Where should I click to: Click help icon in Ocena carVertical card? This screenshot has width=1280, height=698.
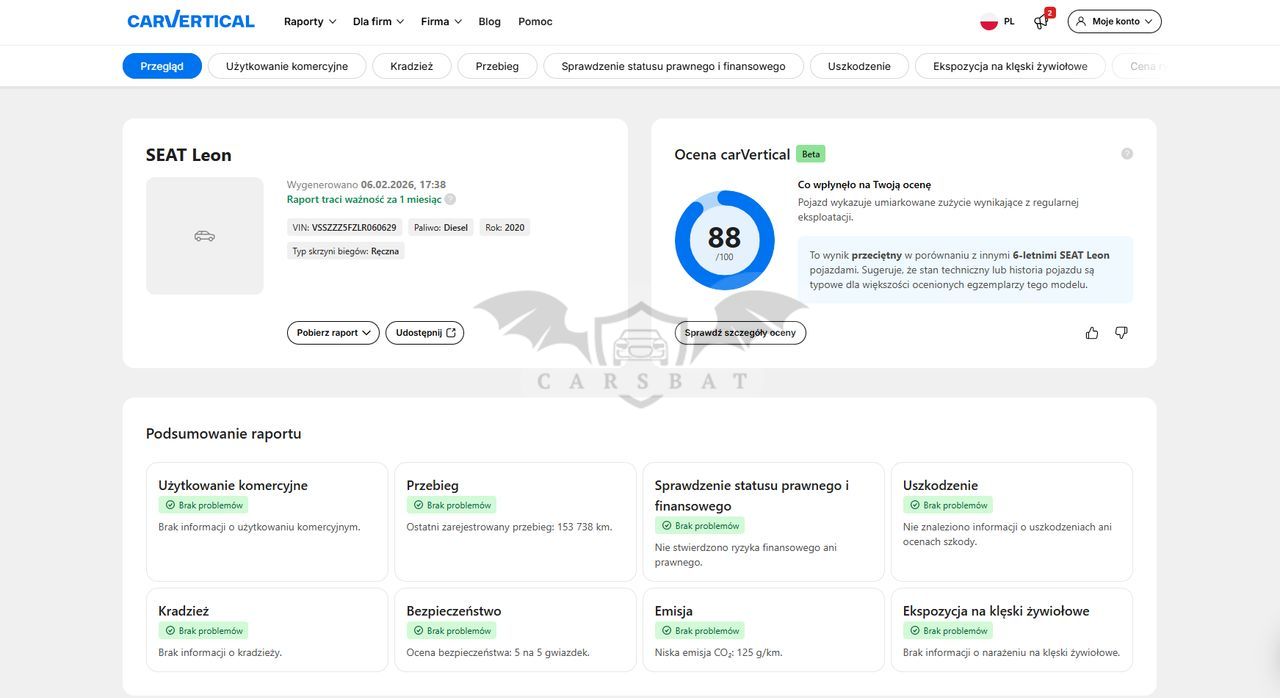click(1127, 154)
